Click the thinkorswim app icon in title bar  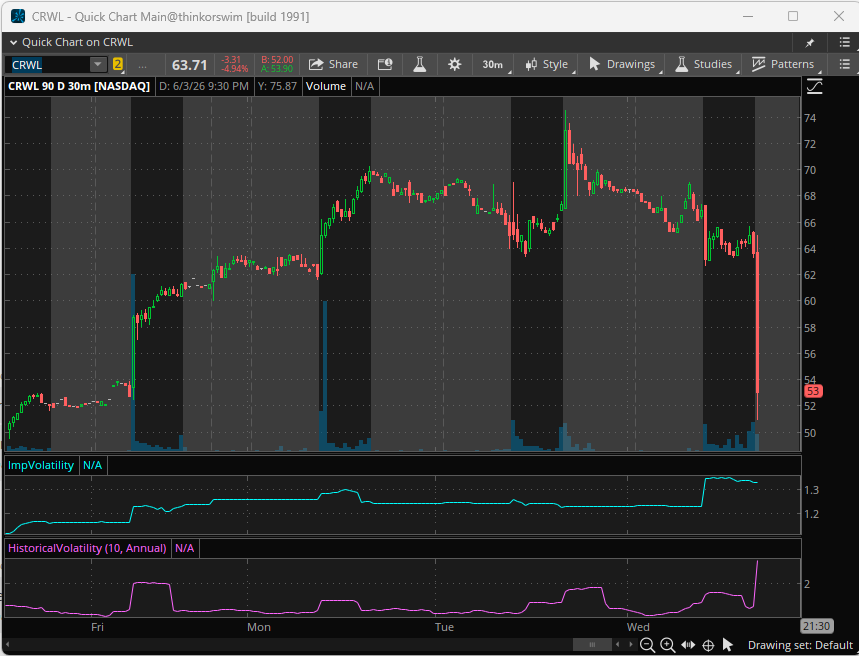(18, 16)
